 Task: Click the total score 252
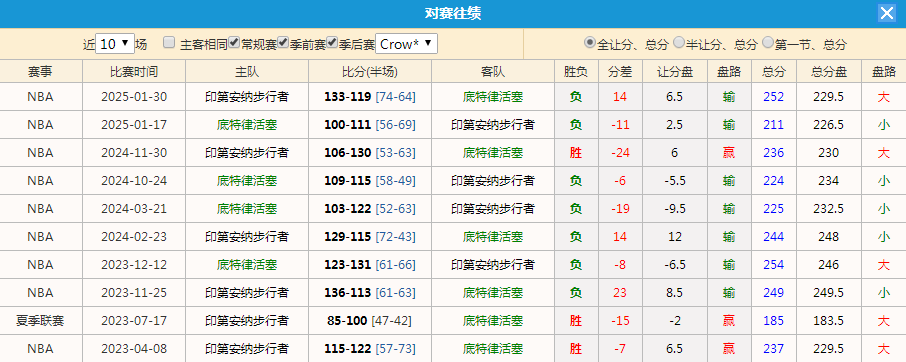pos(774,96)
